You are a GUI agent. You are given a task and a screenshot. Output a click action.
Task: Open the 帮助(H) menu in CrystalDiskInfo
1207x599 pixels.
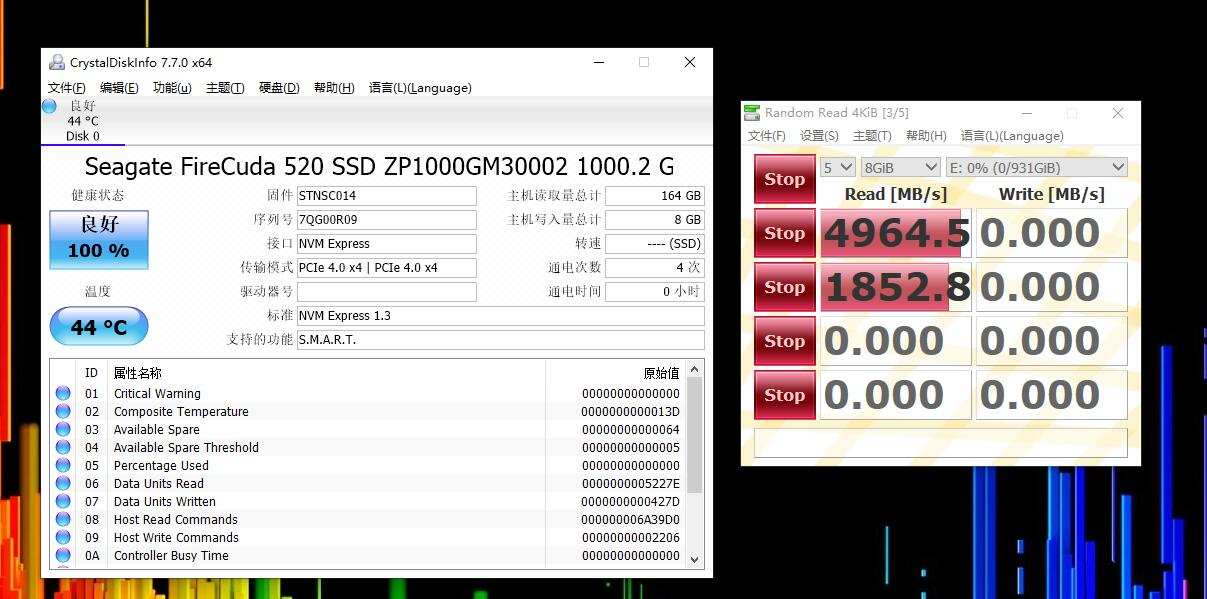(334, 88)
